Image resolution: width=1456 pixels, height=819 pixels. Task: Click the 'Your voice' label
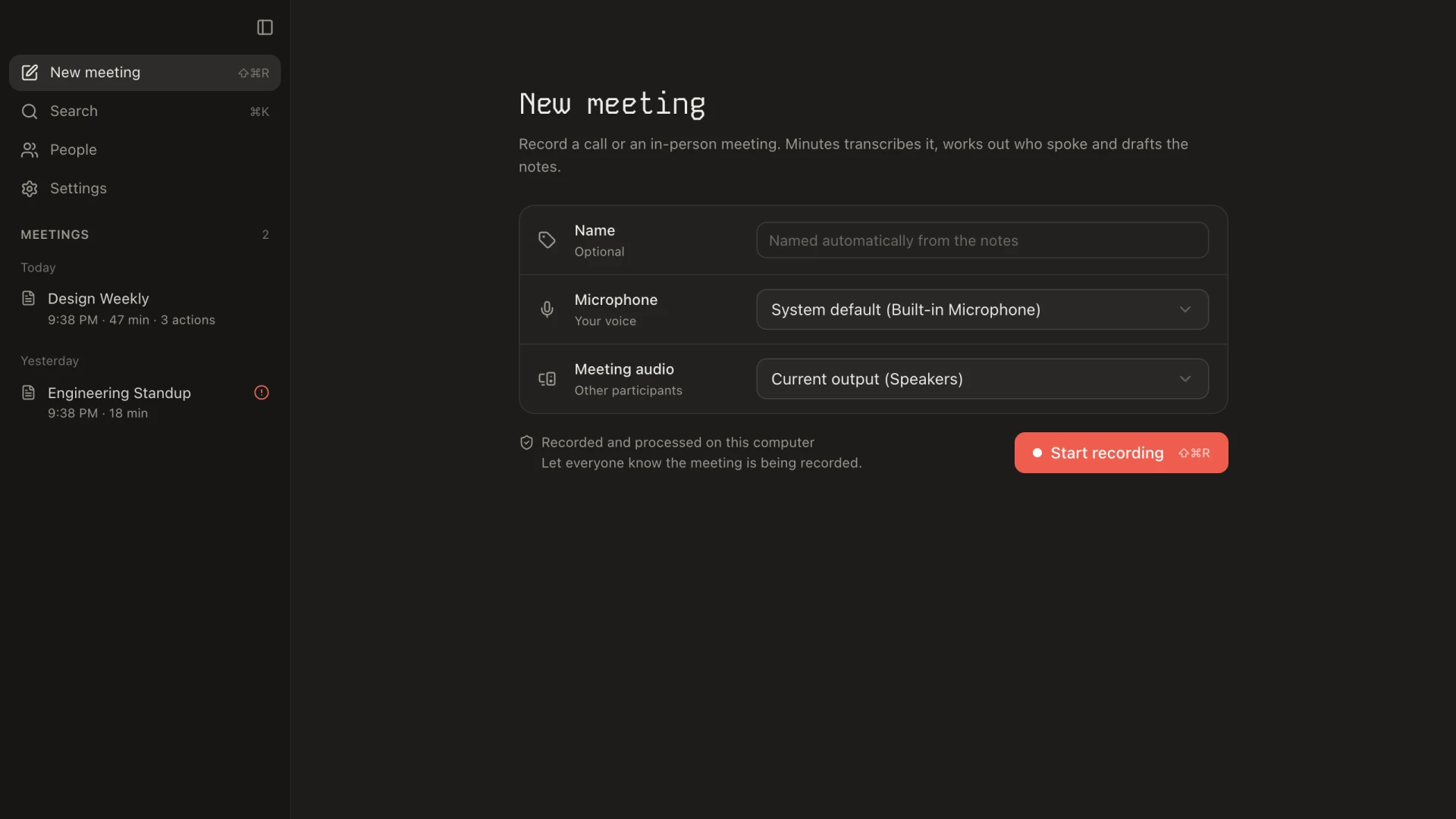pyautogui.click(x=605, y=322)
